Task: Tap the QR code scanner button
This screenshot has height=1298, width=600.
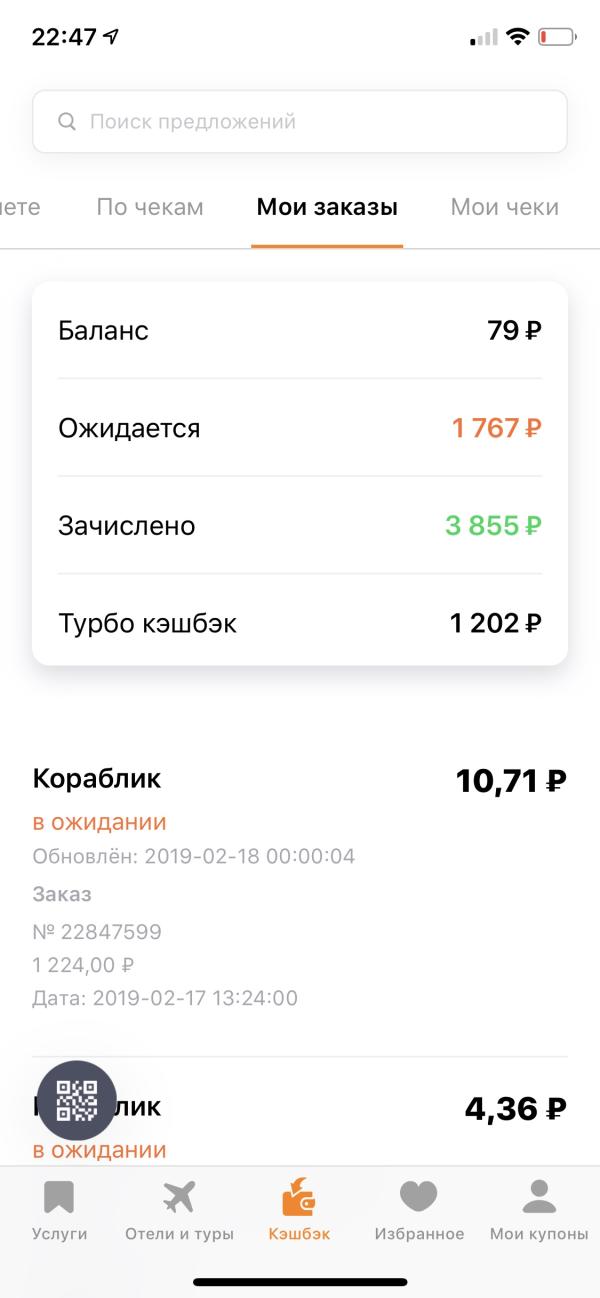Action: (x=77, y=1100)
